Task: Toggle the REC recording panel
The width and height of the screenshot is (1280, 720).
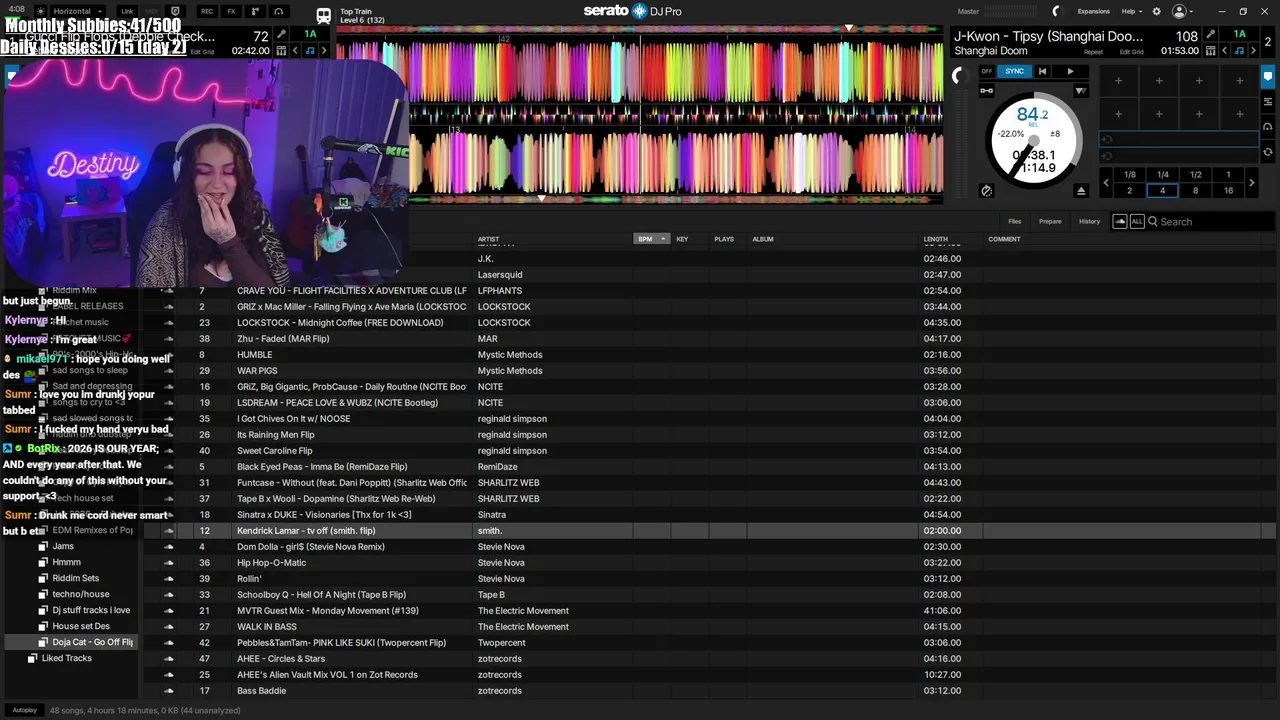Action: pos(207,11)
